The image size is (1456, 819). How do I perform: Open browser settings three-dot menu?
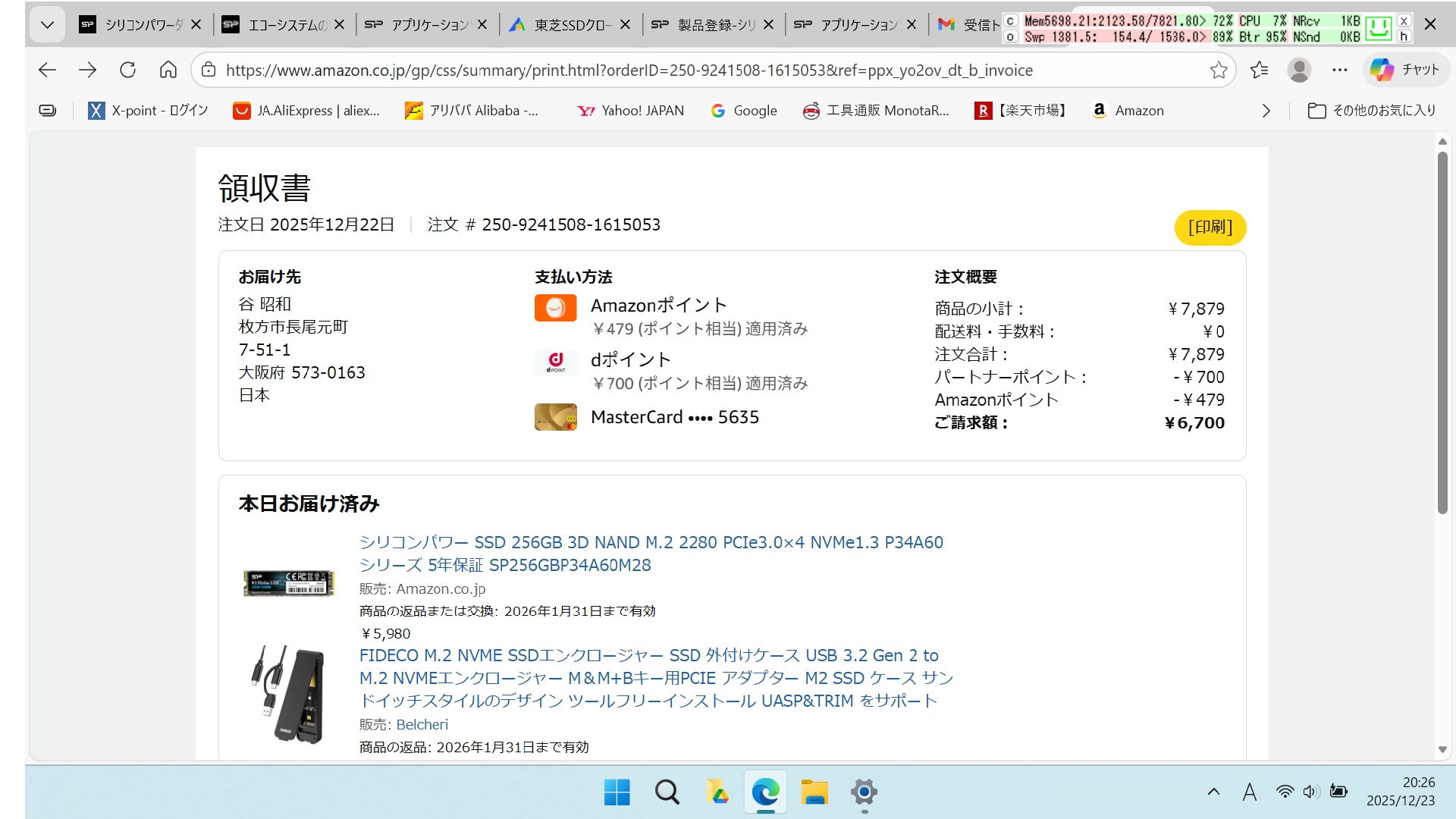tap(1339, 70)
